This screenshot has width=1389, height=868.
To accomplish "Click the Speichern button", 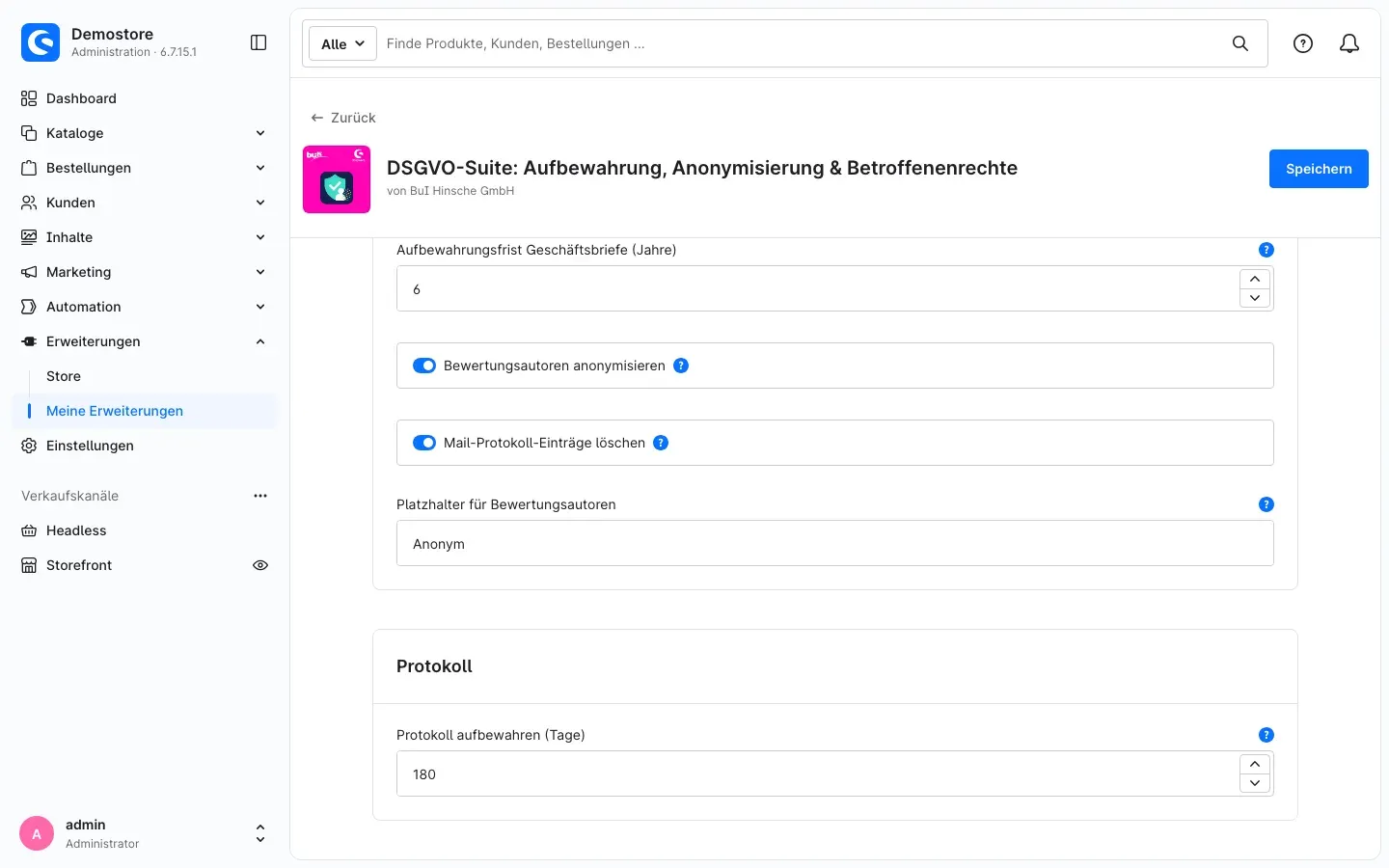I will pos(1319,169).
